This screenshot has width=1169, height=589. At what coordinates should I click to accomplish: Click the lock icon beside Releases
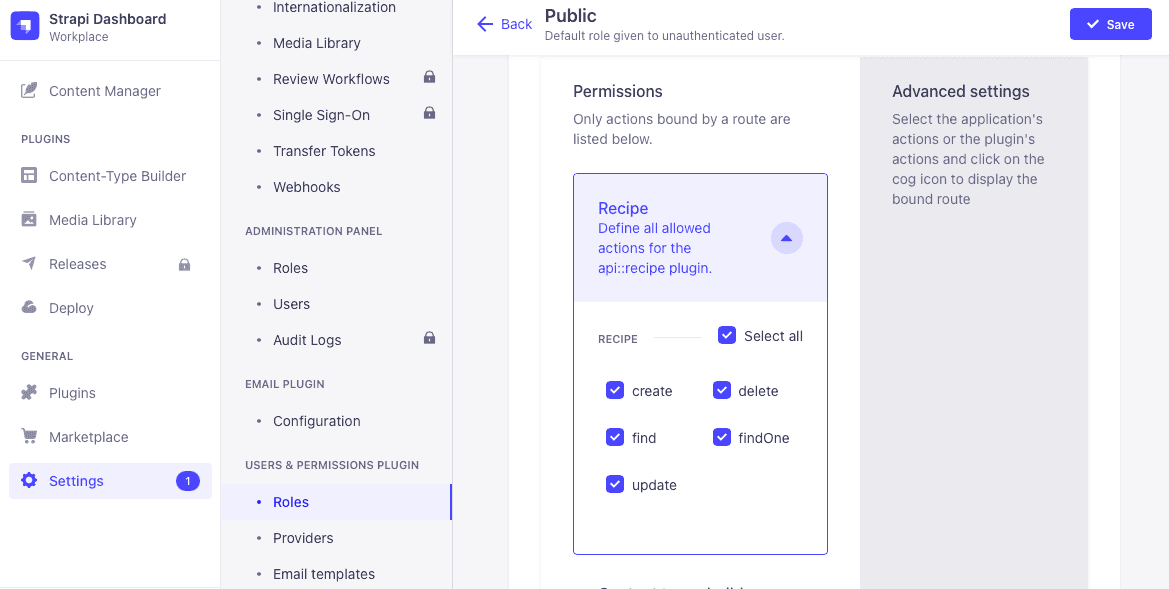point(184,264)
